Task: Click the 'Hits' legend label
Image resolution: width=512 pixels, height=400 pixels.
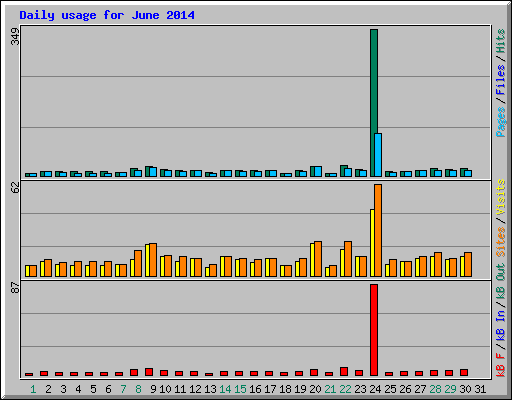Action: point(500,41)
